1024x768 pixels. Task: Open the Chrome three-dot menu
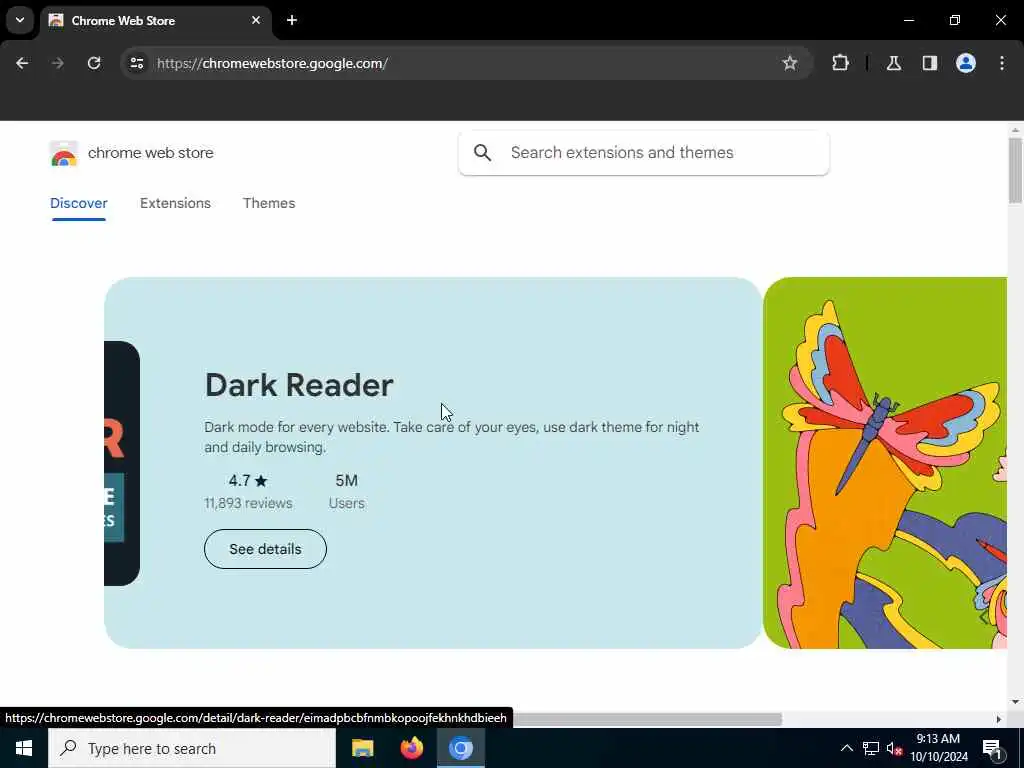click(1002, 63)
